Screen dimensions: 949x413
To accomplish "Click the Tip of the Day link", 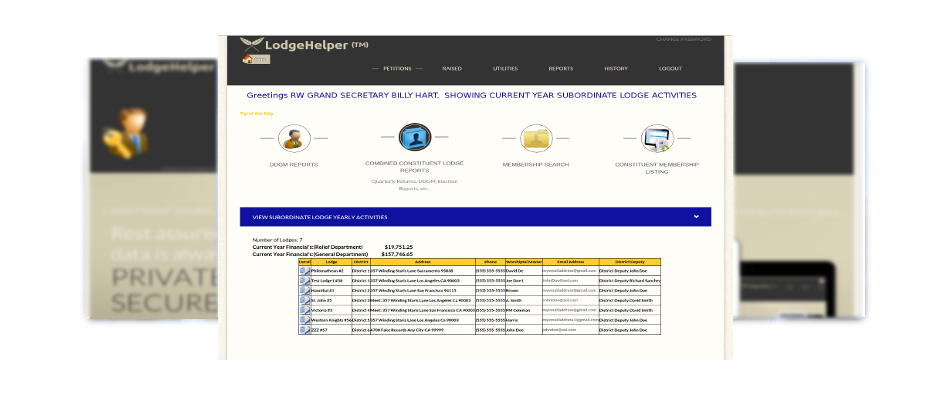I will coord(256,113).
